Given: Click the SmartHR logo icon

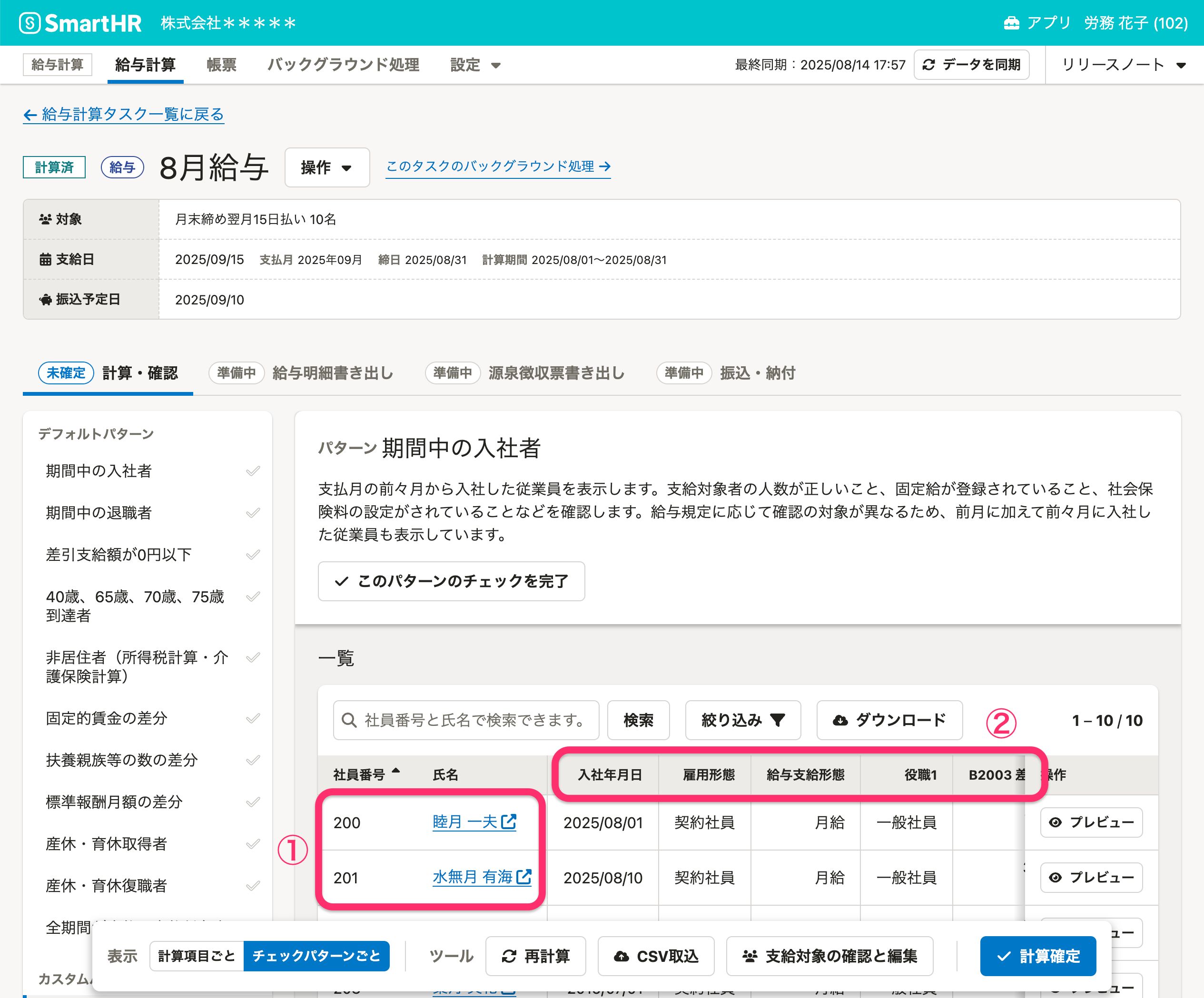Looking at the screenshot, I should [x=30, y=23].
